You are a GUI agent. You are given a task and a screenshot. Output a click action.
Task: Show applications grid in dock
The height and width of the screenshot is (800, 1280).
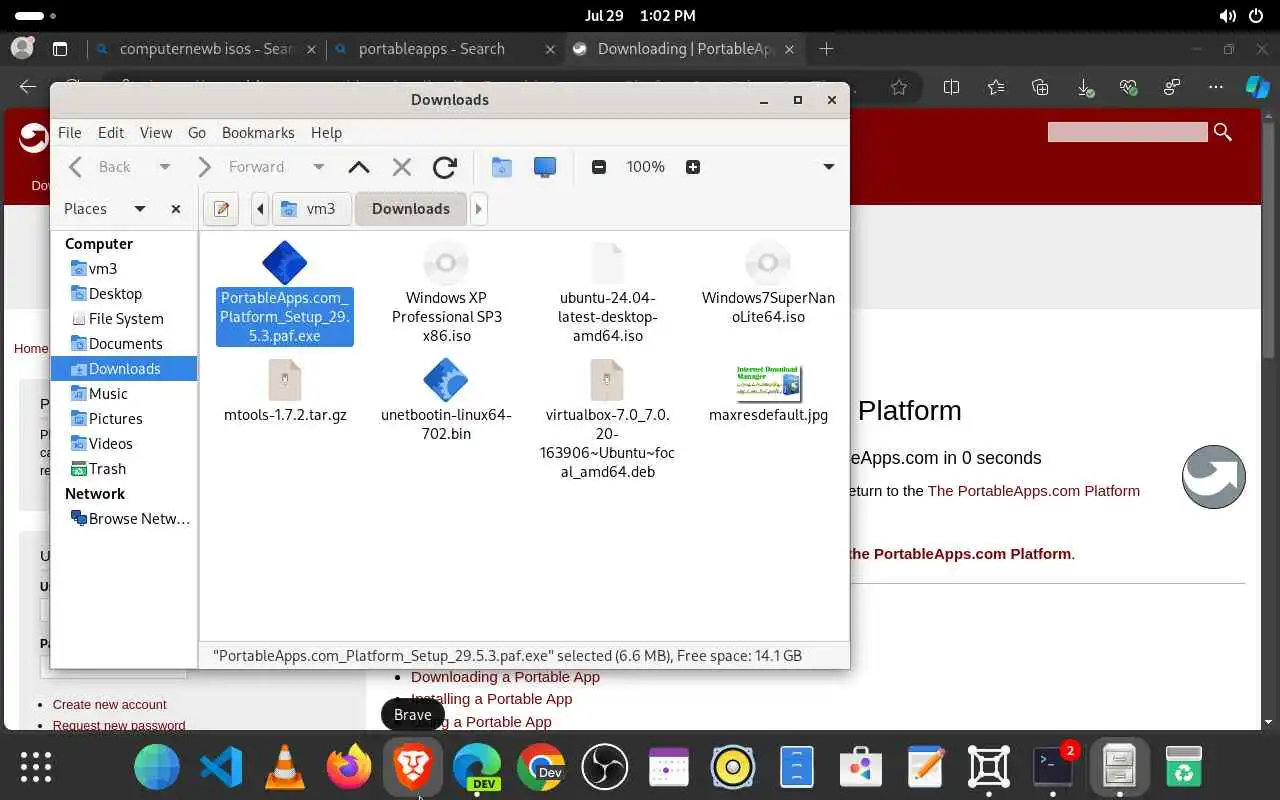click(x=36, y=767)
